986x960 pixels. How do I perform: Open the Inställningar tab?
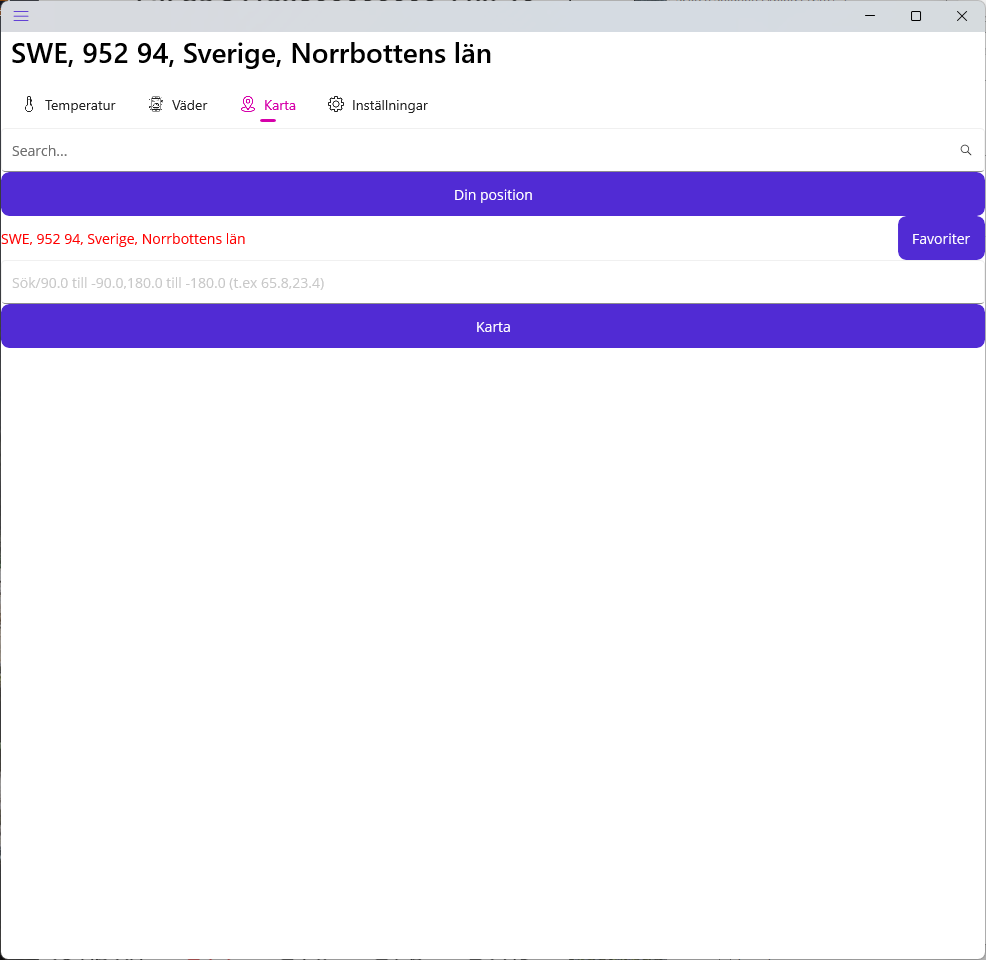(377, 105)
